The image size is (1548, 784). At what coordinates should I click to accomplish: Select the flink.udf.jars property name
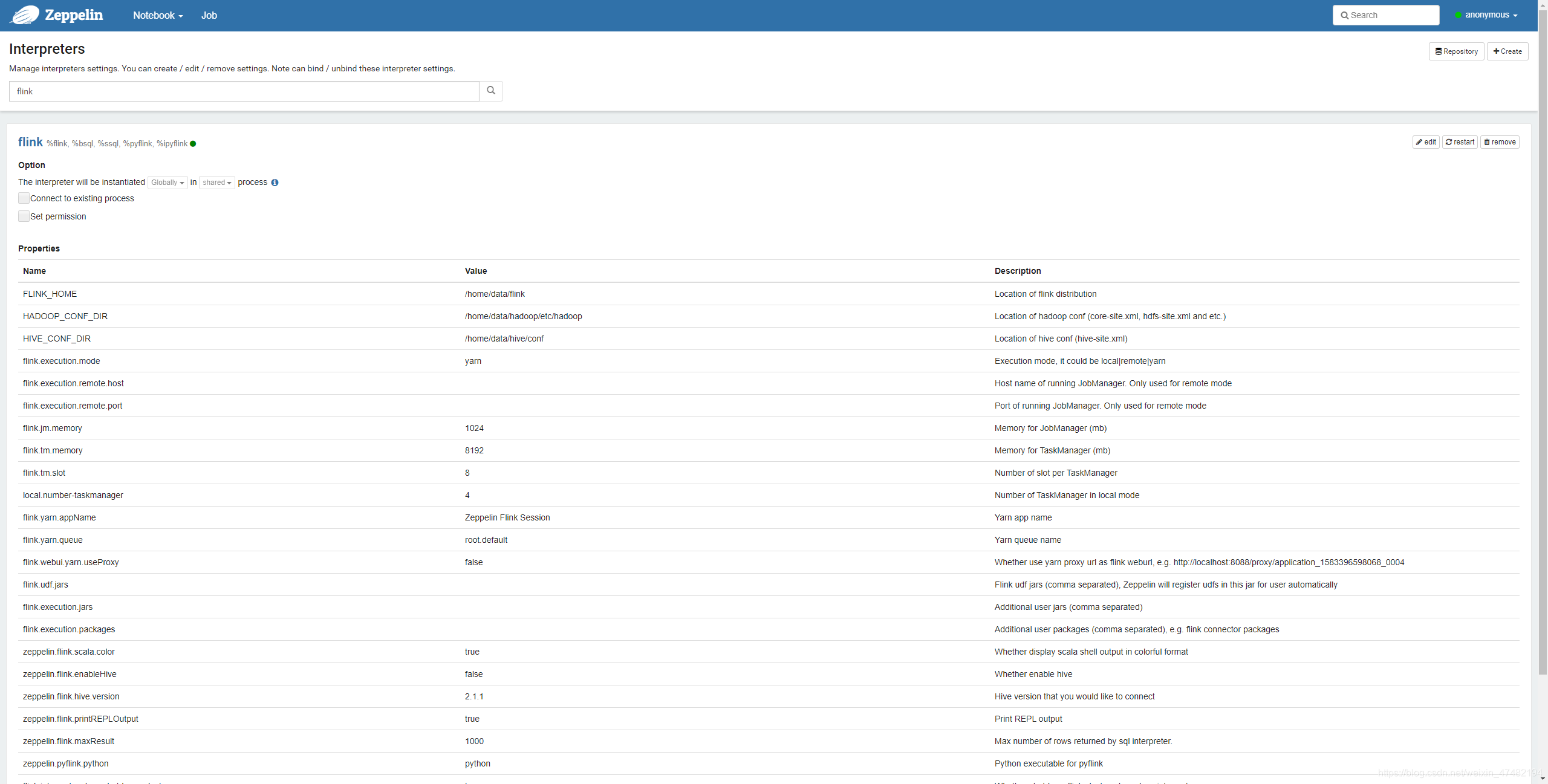tap(45, 585)
